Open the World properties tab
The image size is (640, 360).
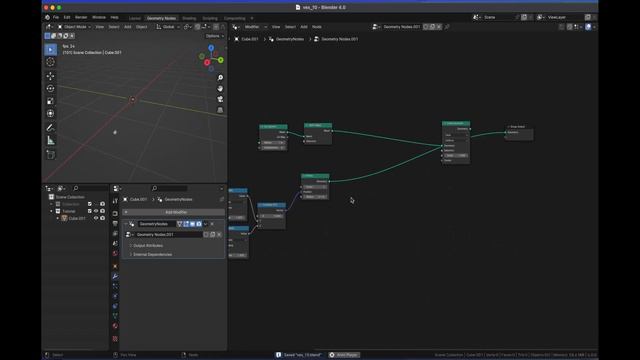tap(115, 253)
